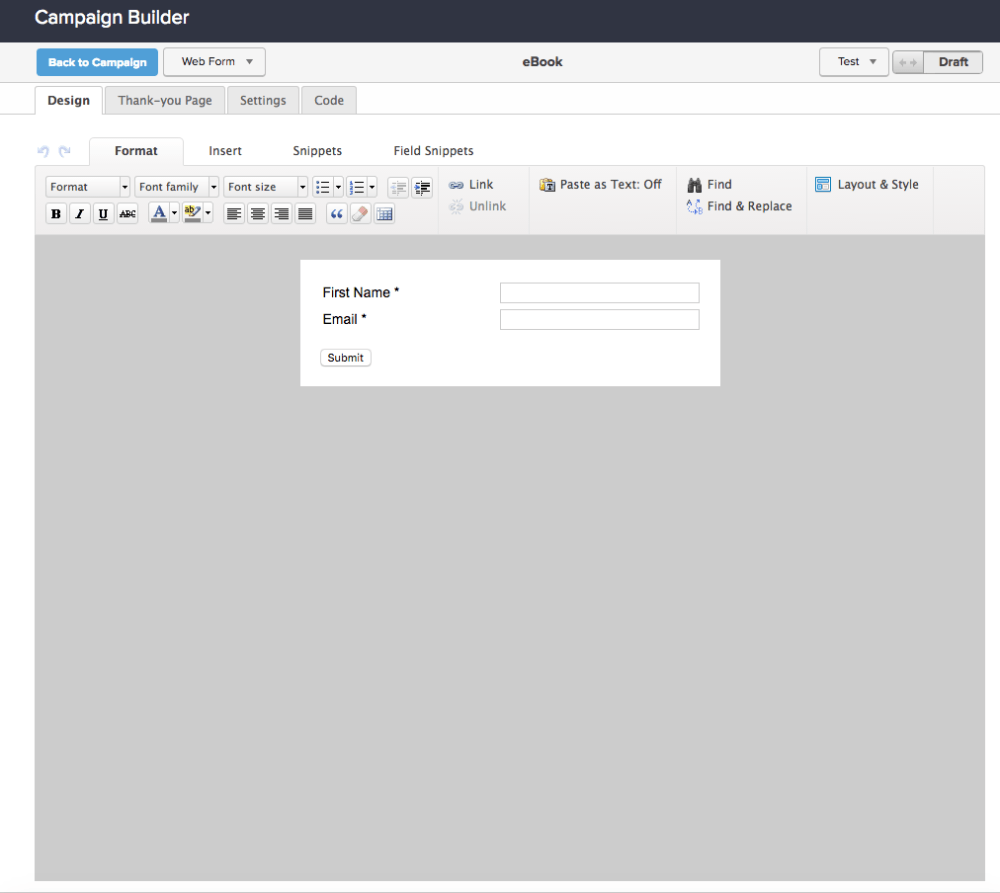Screen dimensions: 1000x893
Task: Toggle Underline formatting
Action: pos(103,214)
